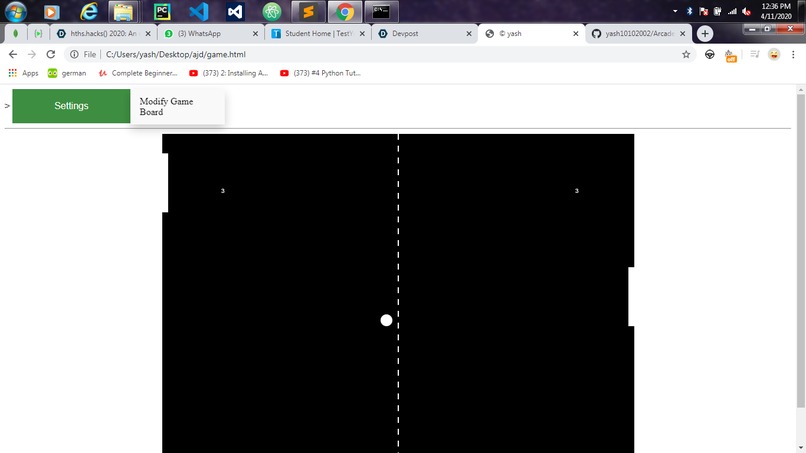The width and height of the screenshot is (806, 453).
Task: Close the Student Home tab
Action: point(362,33)
